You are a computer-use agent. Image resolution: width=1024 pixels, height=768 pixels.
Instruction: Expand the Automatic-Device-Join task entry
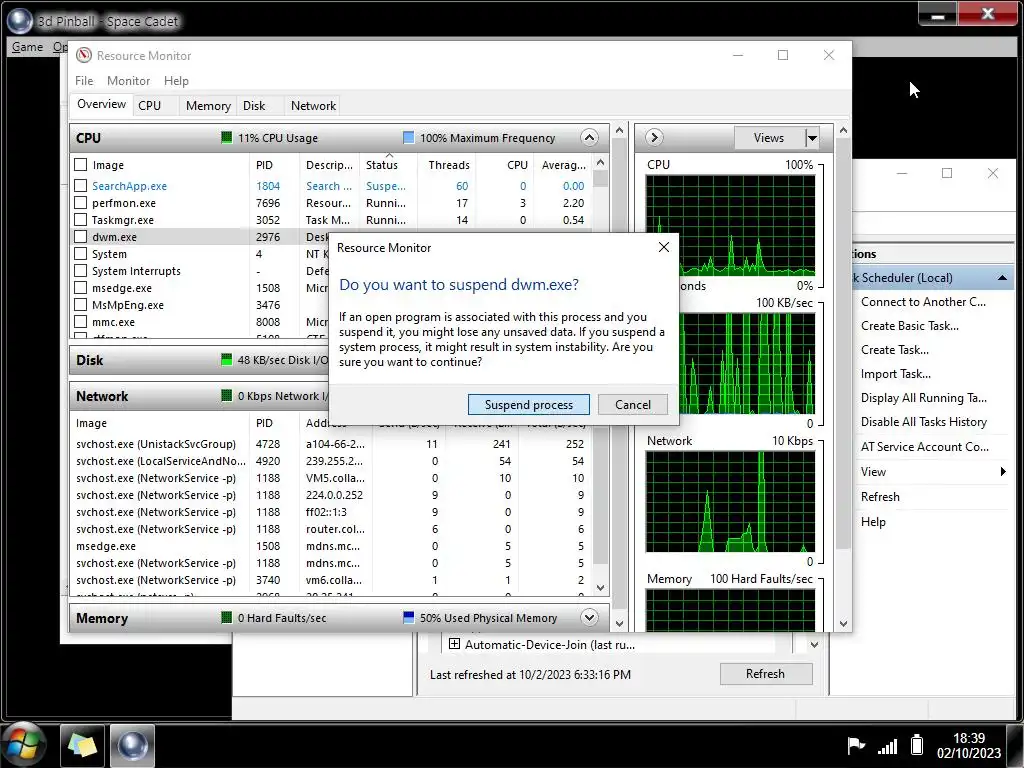pos(454,644)
